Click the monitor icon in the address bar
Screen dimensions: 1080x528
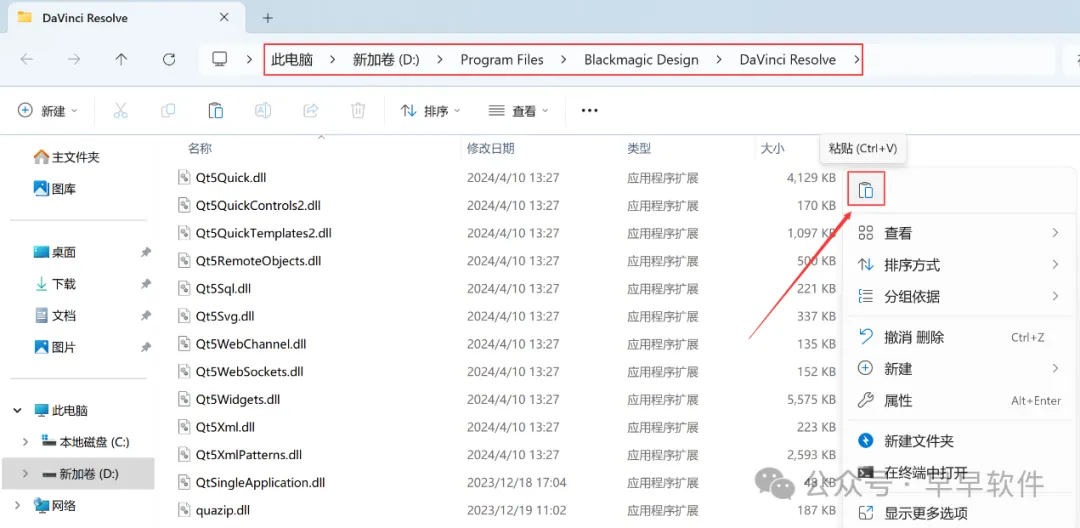(220, 59)
